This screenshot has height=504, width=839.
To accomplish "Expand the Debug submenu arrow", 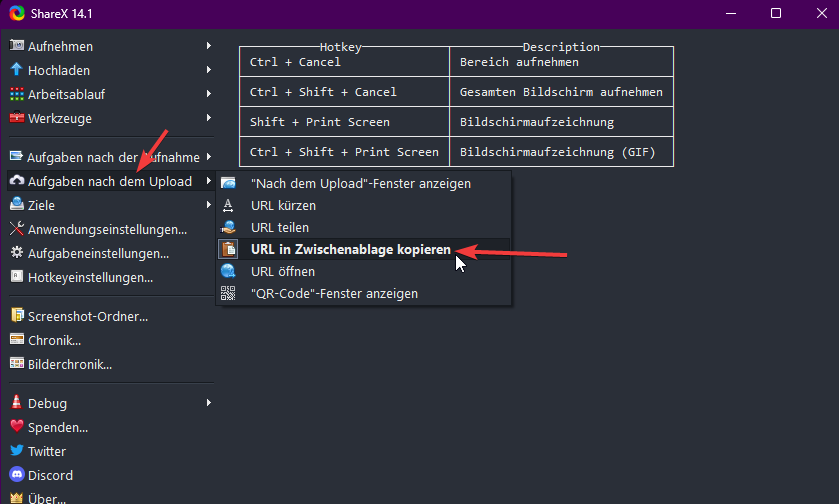I will [208, 403].
